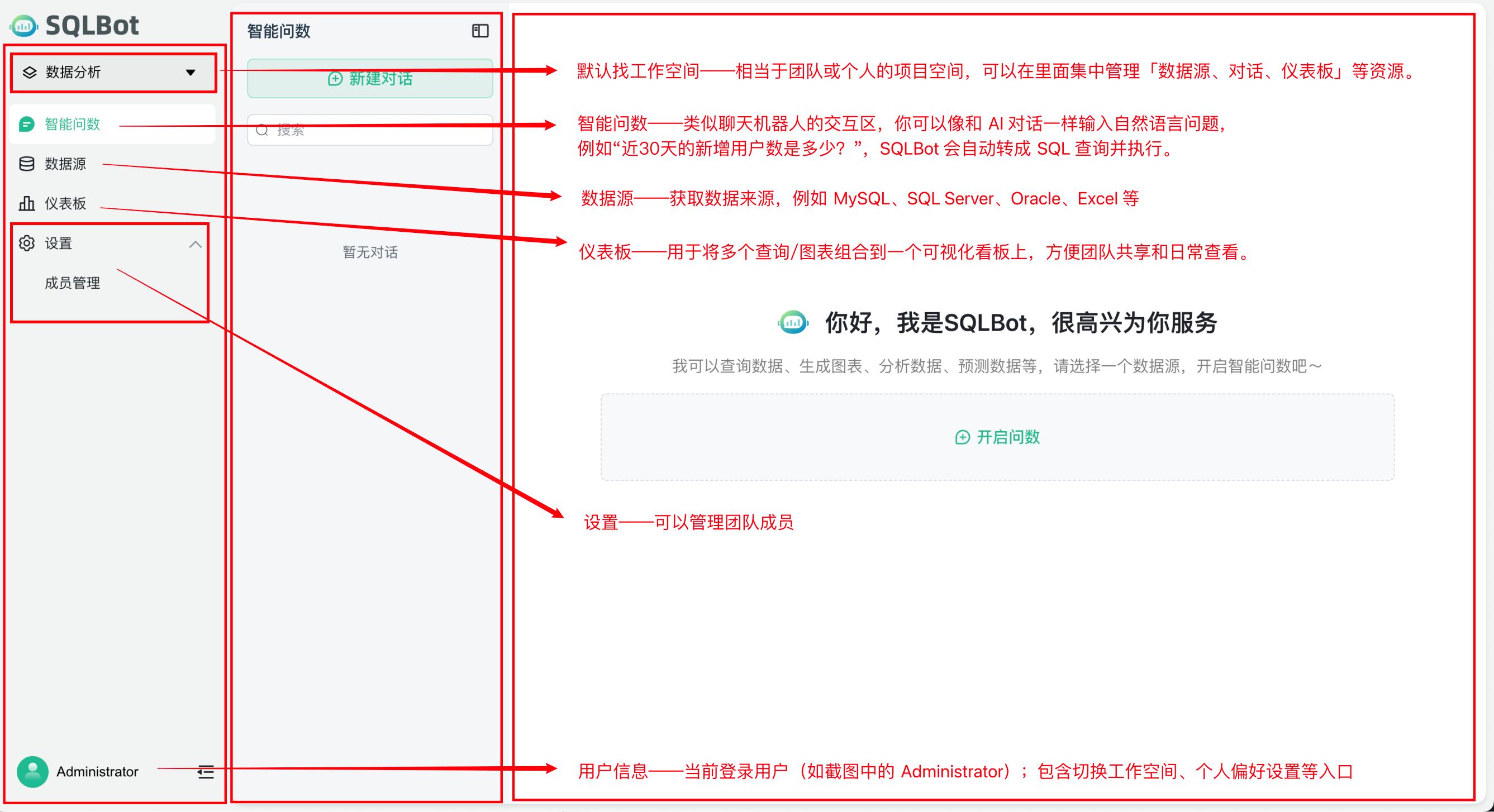The height and width of the screenshot is (812, 1494).
Task: Click the 开启问数 button
Action: 997,437
